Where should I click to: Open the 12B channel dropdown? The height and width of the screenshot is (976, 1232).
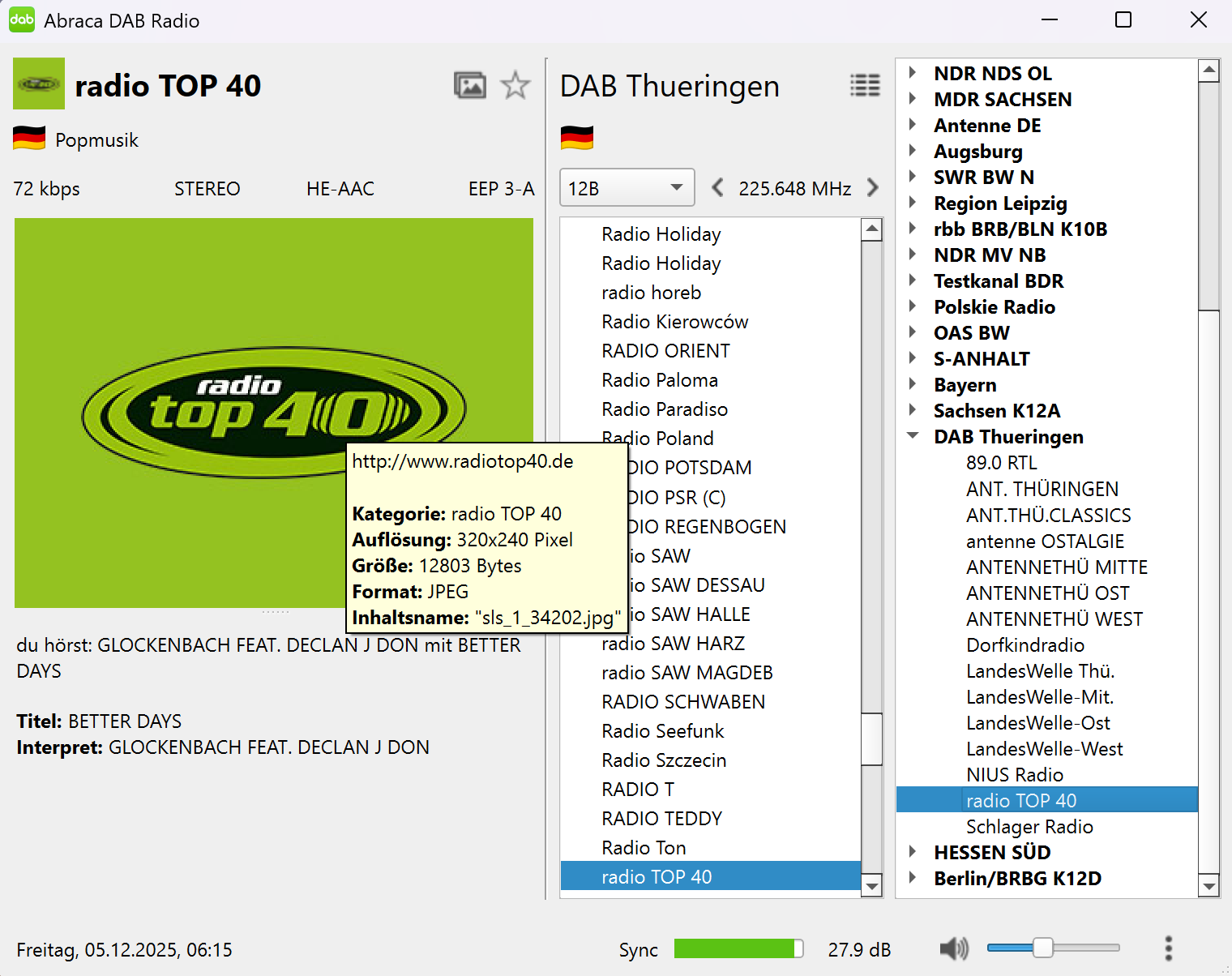pos(627,188)
